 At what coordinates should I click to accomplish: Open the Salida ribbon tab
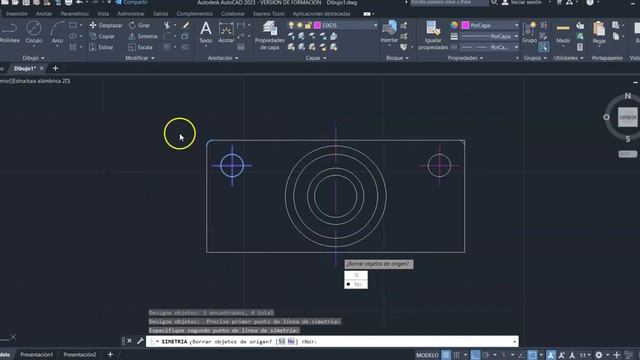pyautogui.click(x=160, y=13)
